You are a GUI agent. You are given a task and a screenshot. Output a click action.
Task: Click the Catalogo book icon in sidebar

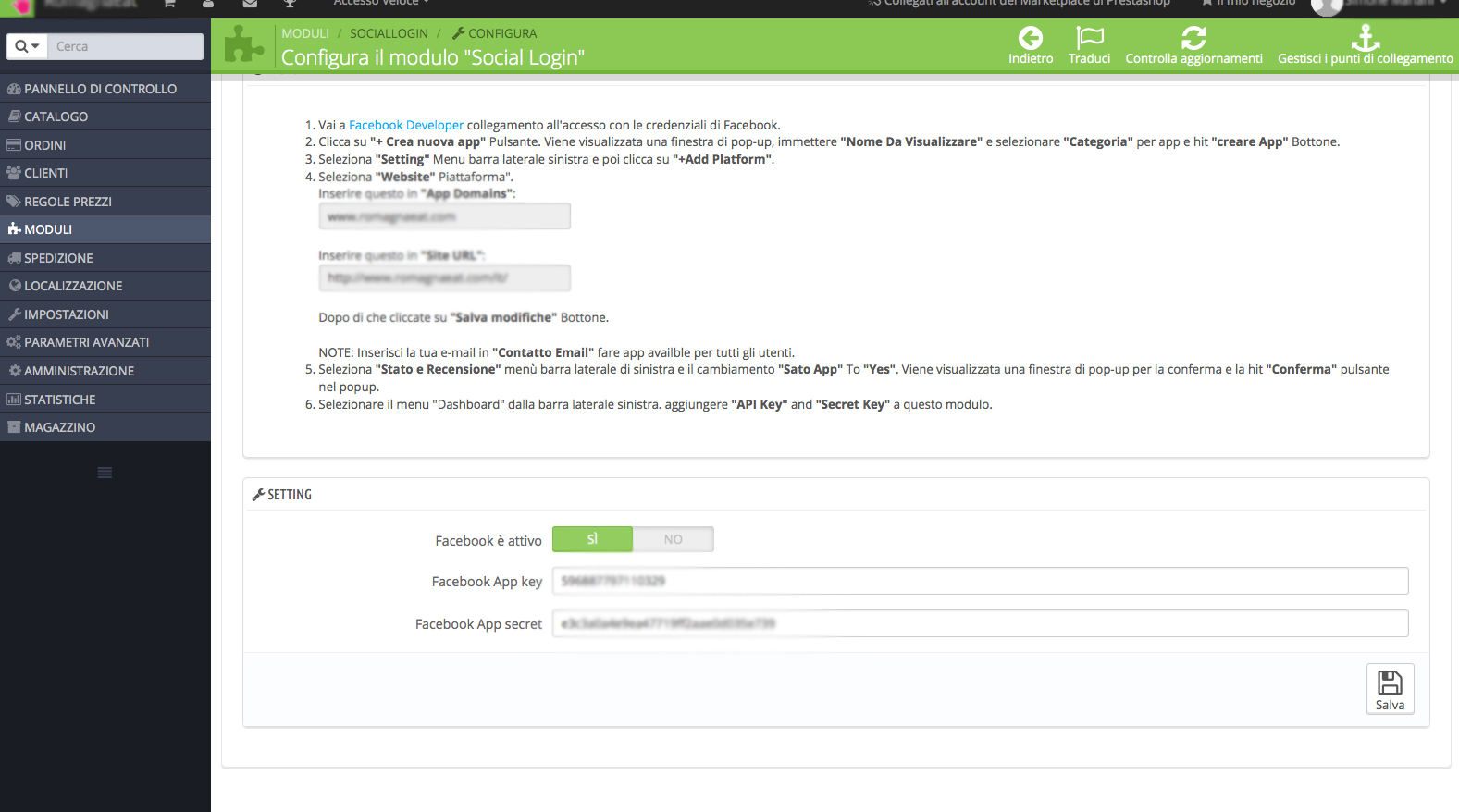click(x=15, y=117)
